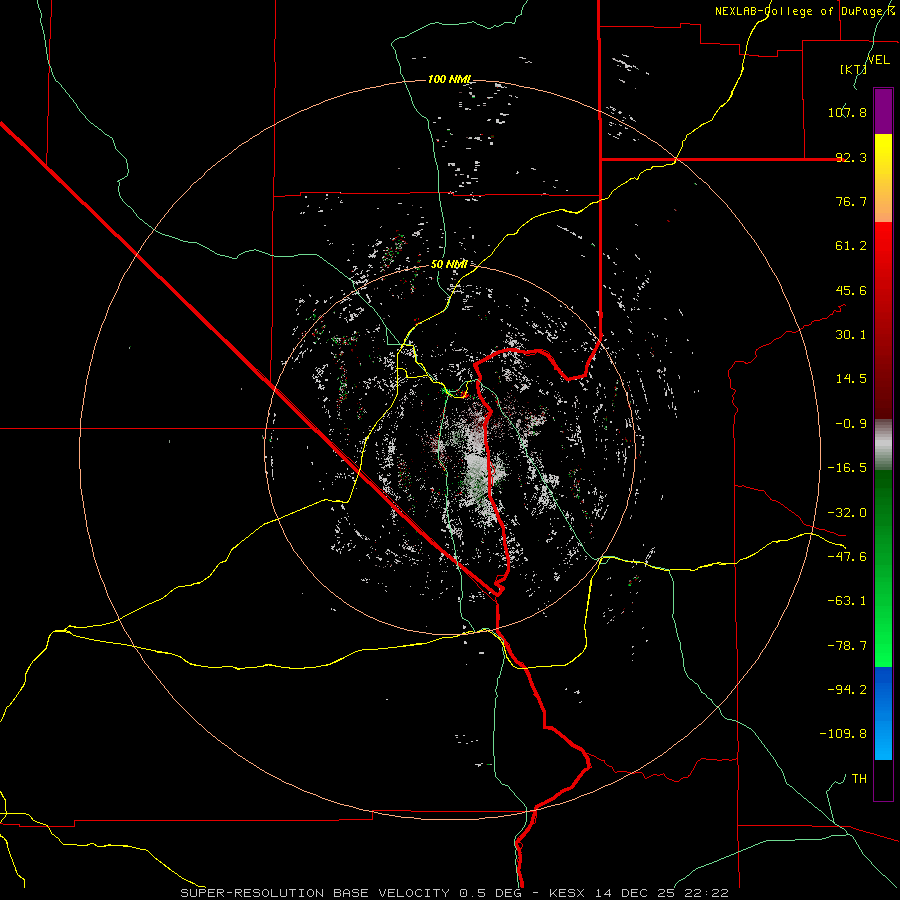
Task: Select the 50 NMI range ring label
Action: pyautogui.click(x=449, y=264)
